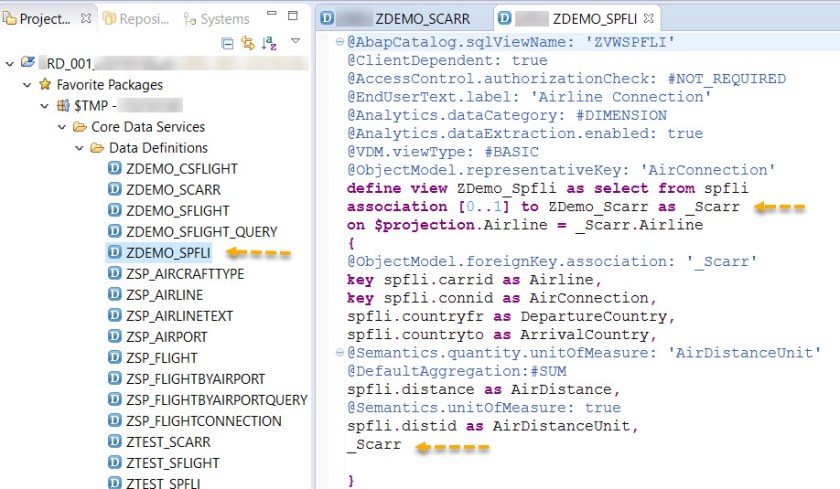Fold code block at @Semantics.quantity line
The width and height of the screenshot is (840, 489).
[x=339, y=352]
